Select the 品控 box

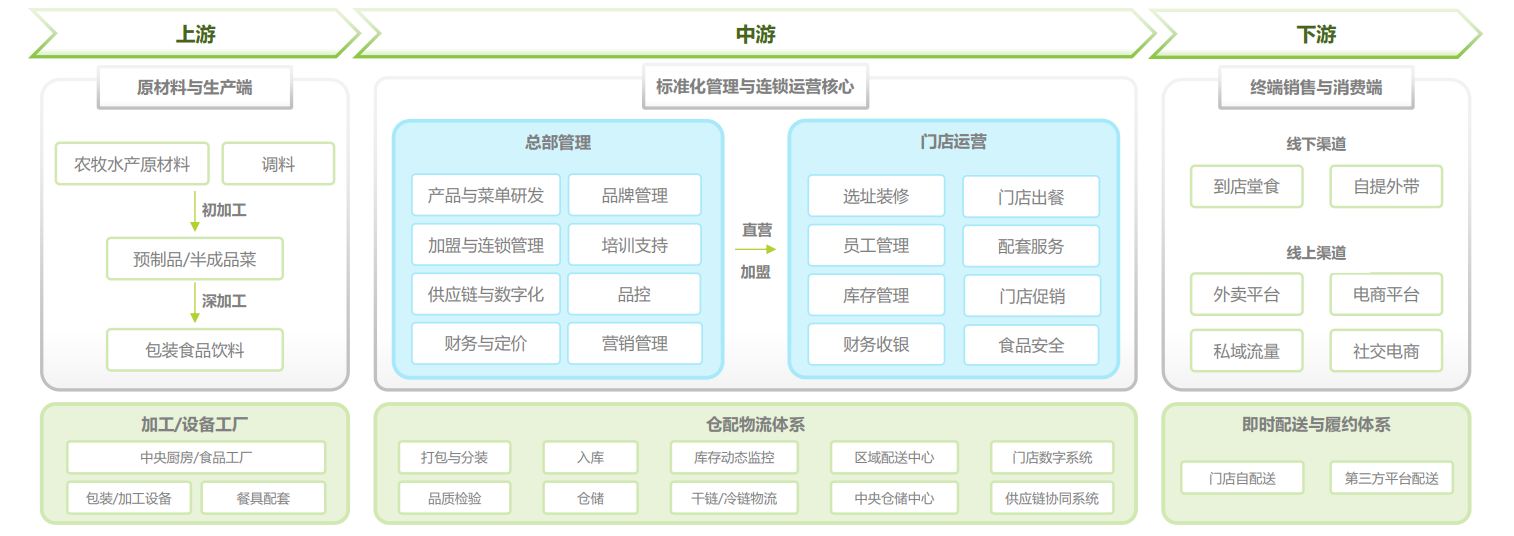pos(634,294)
